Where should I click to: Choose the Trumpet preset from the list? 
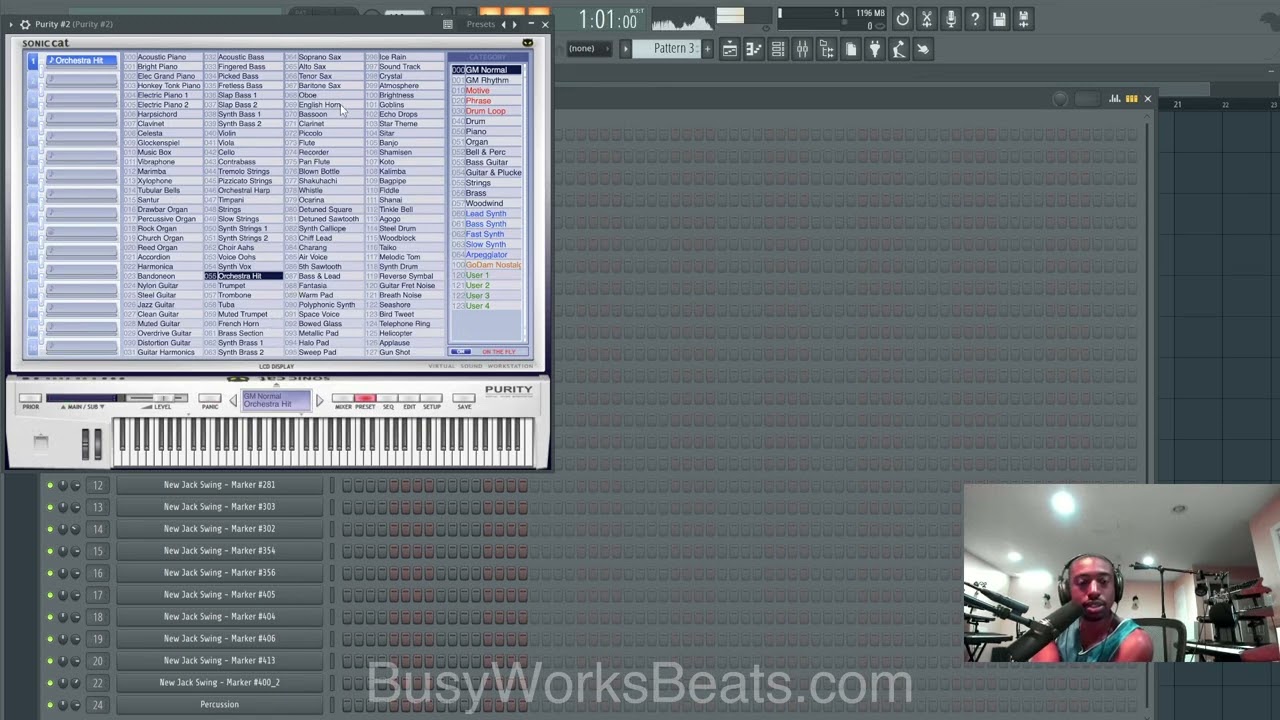232,286
